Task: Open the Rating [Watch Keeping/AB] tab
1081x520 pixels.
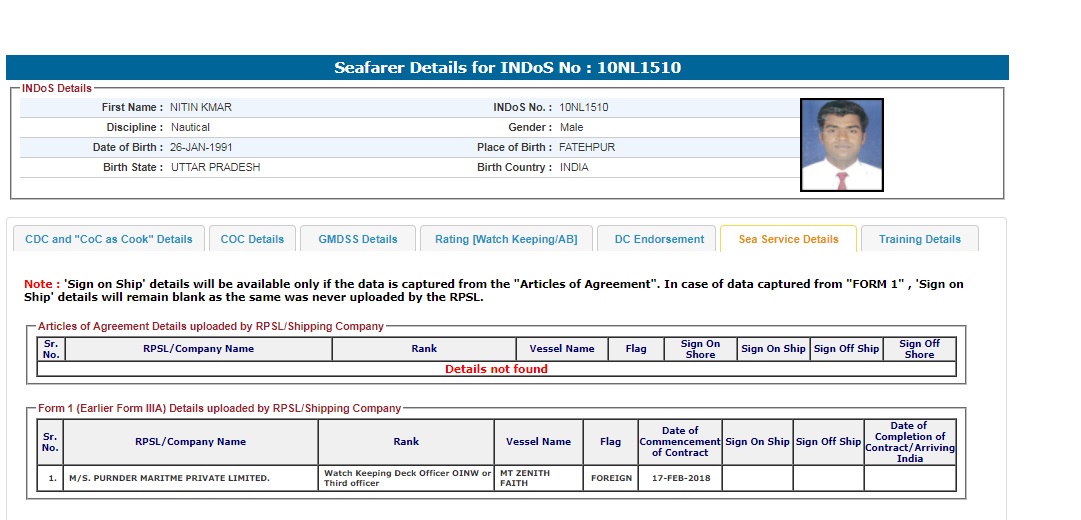Action: [x=507, y=239]
